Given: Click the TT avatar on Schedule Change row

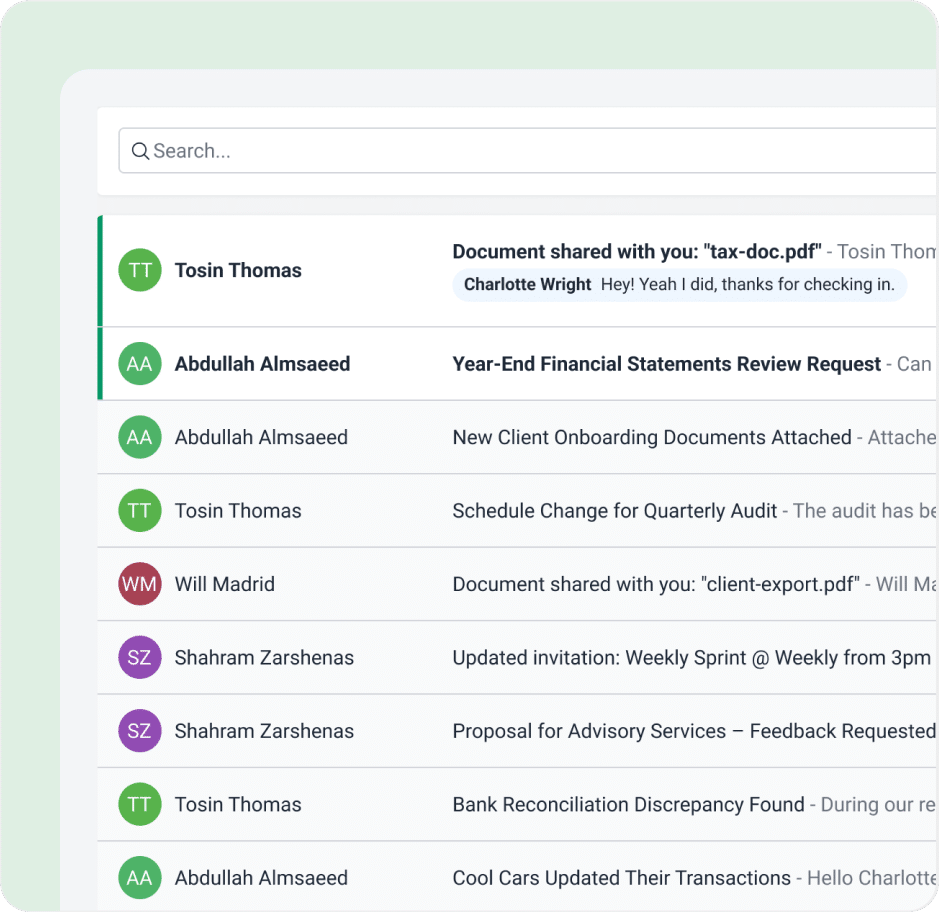Looking at the screenshot, I should pyautogui.click(x=140, y=511).
